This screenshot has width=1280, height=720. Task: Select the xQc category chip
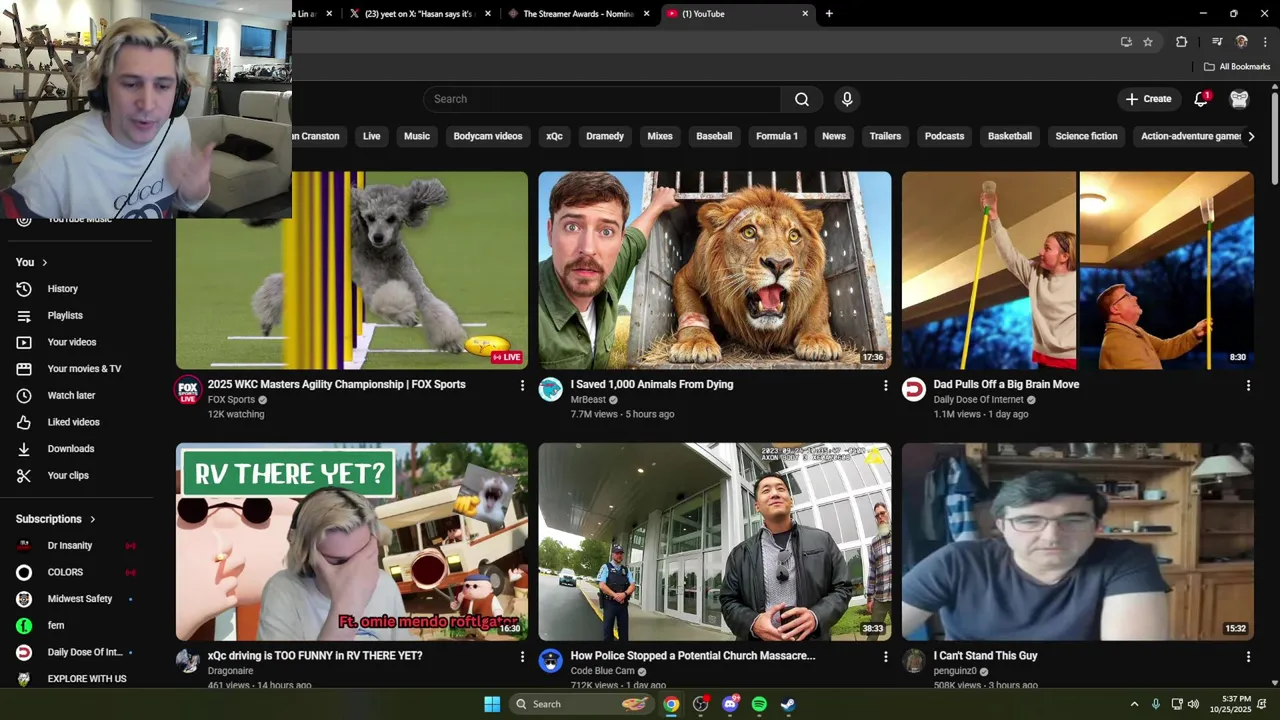[554, 136]
